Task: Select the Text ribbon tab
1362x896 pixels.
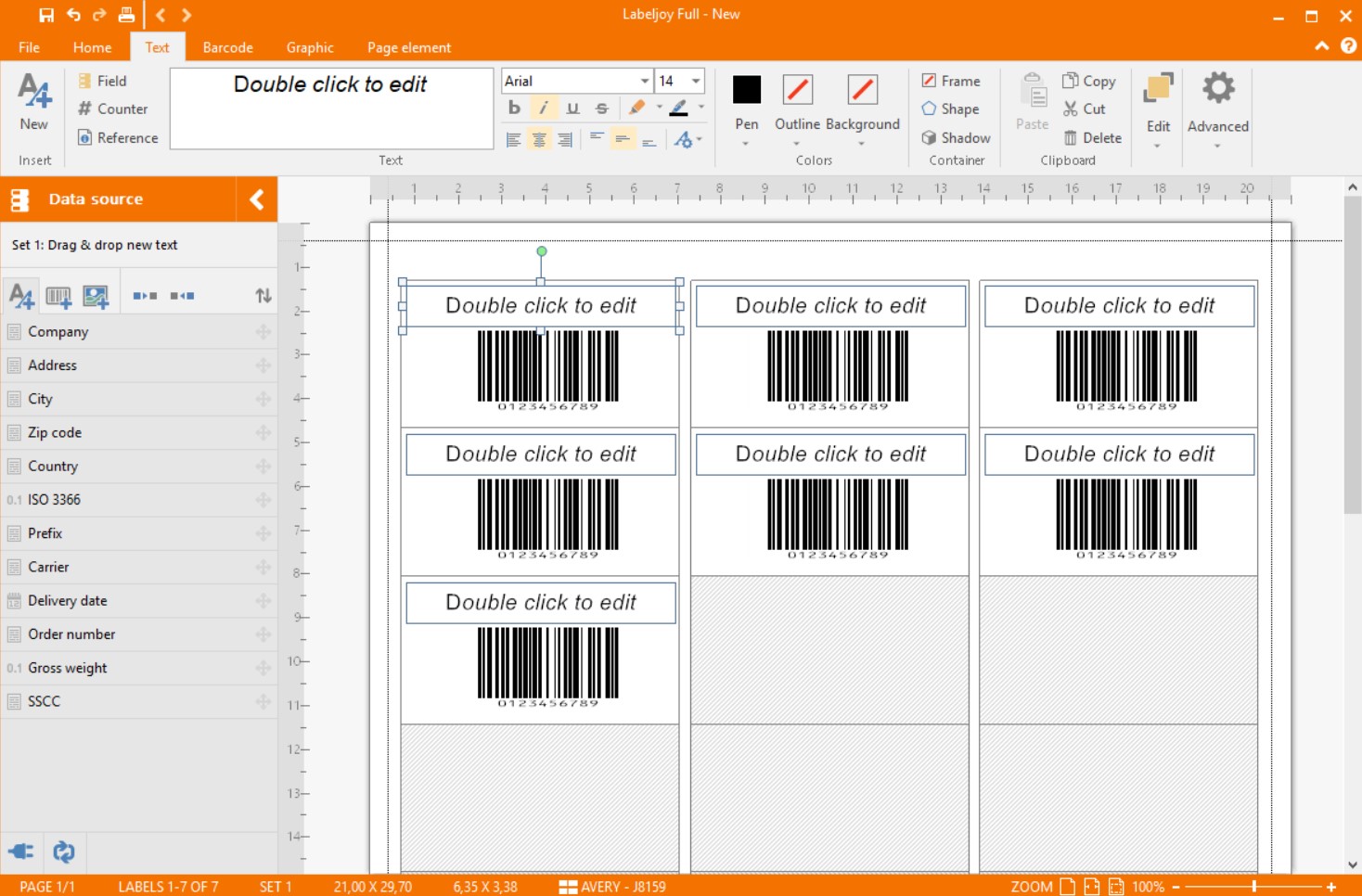Action: click(157, 47)
